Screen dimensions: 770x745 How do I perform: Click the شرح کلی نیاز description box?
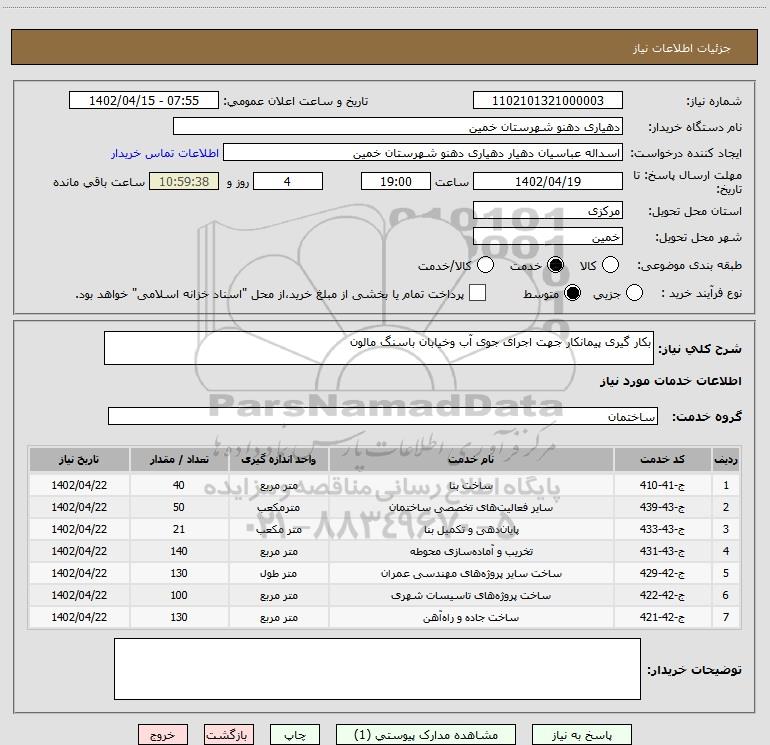coord(379,348)
